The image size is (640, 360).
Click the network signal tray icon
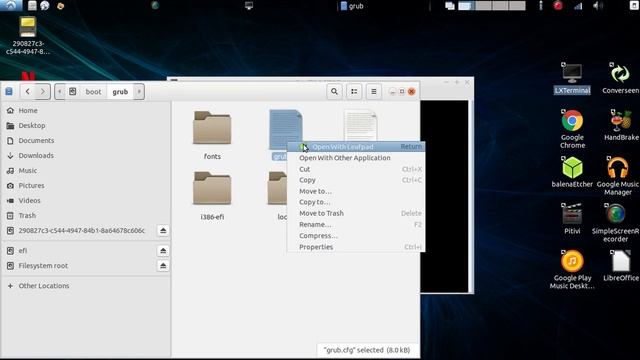click(578, 6)
